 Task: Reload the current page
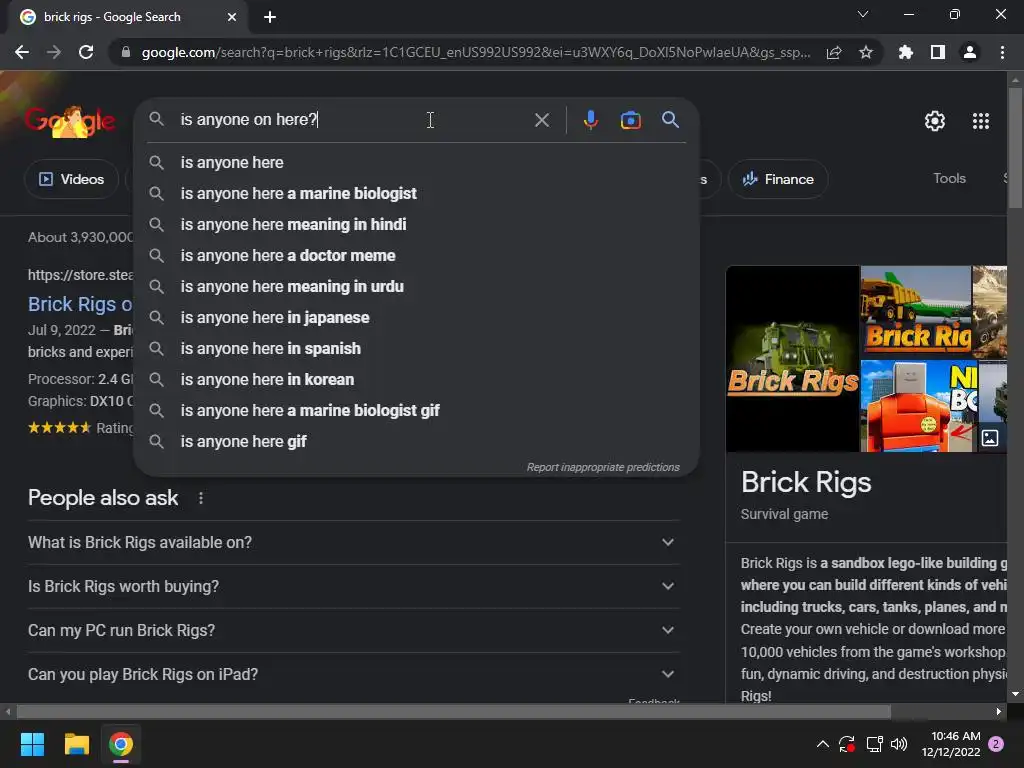point(86,52)
